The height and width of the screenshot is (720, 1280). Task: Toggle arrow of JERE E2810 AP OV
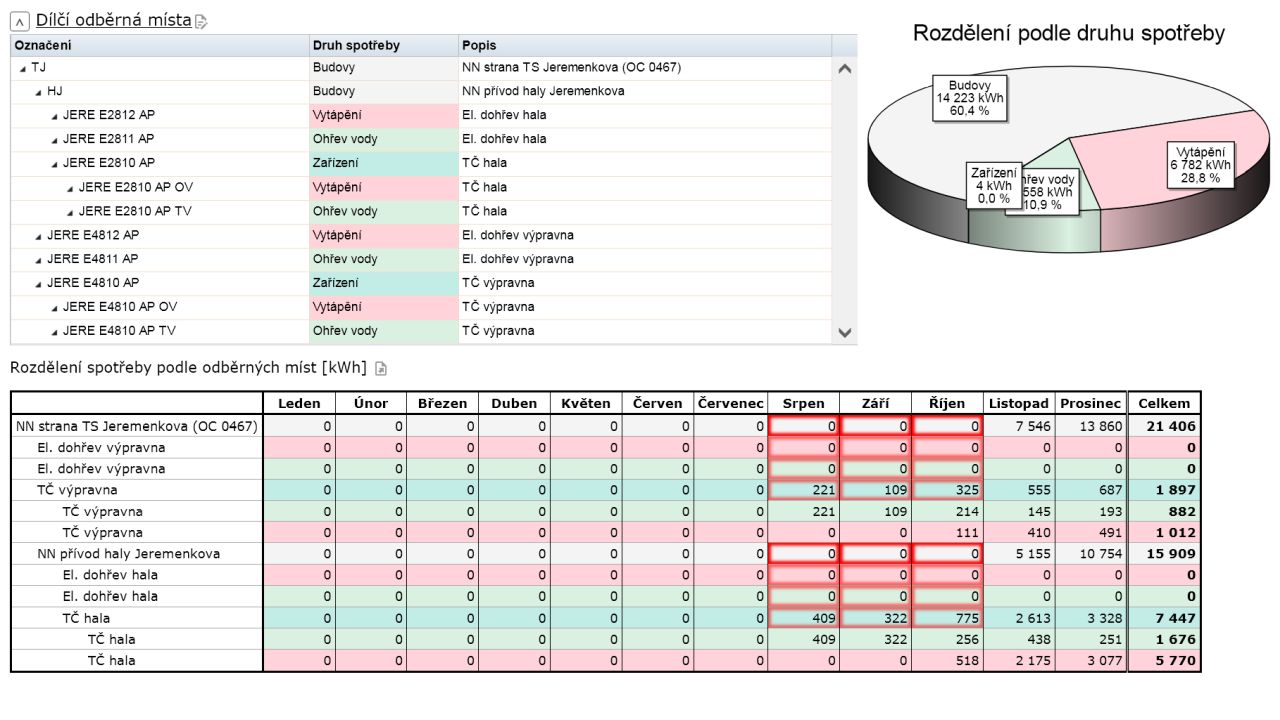[x=71, y=188]
